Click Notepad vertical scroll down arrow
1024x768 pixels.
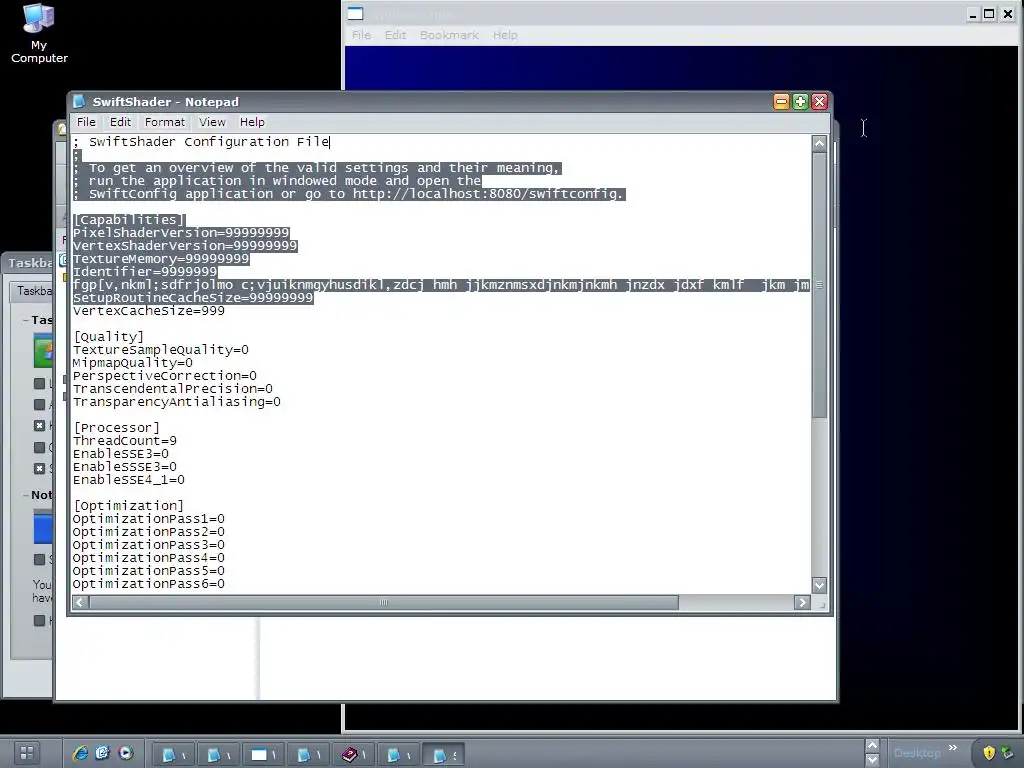pos(820,585)
